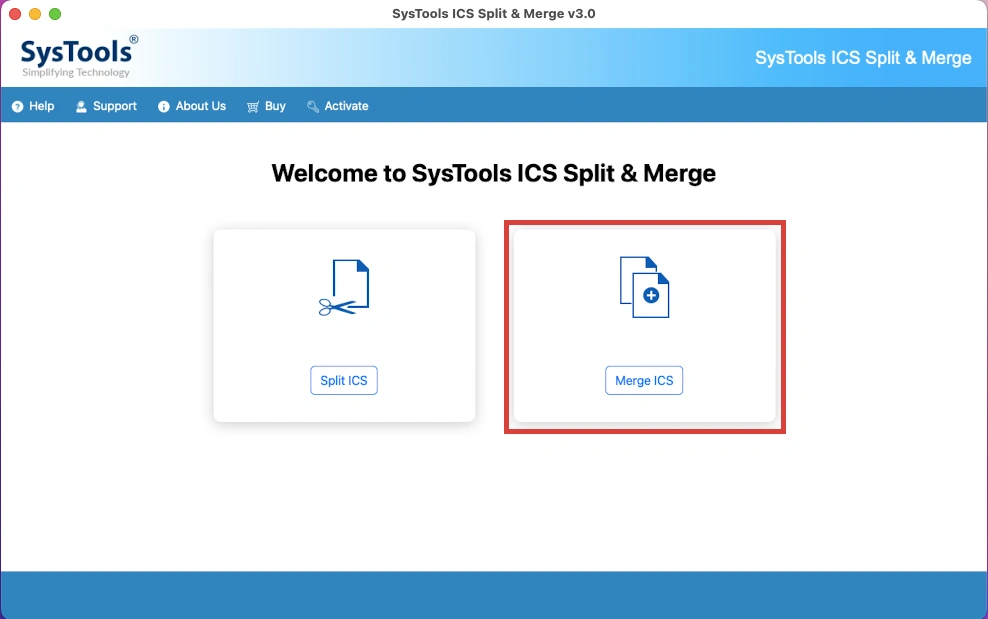The image size is (988, 619).
Task: Close the window with red button
Action: coord(15,14)
